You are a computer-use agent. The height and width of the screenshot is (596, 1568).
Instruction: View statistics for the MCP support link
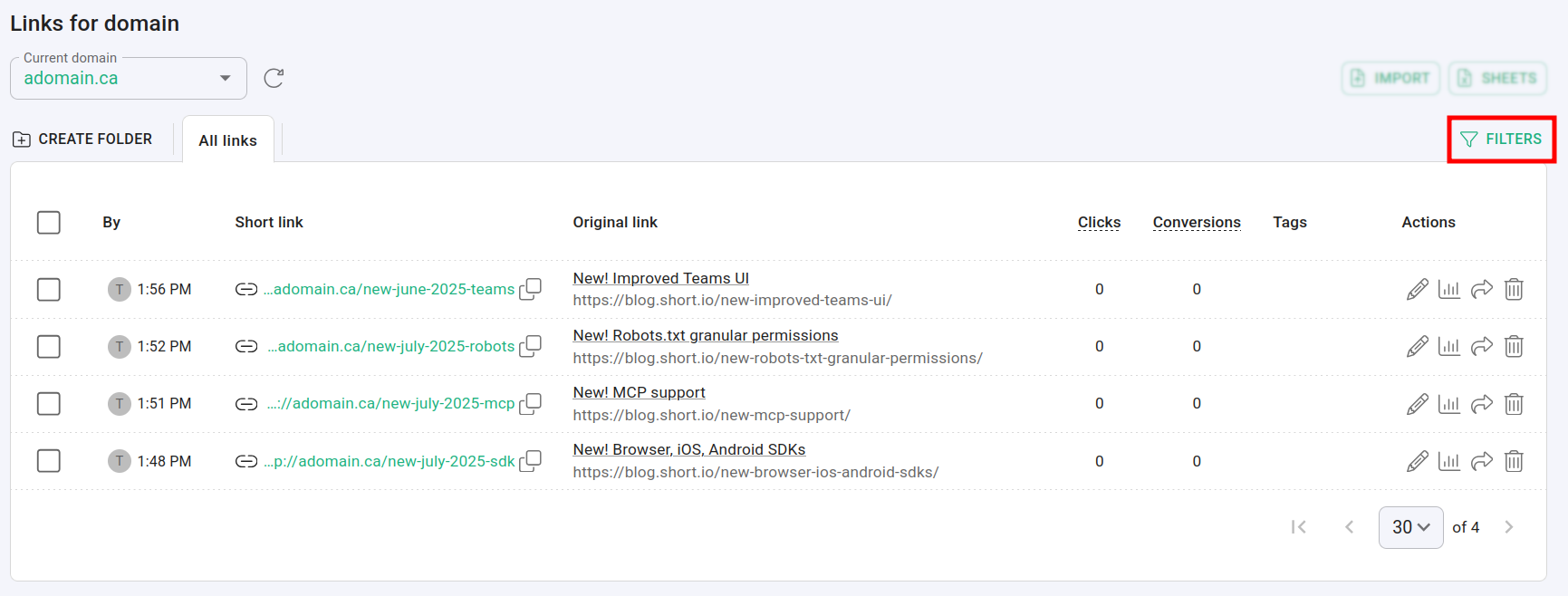coord(1449,404)
